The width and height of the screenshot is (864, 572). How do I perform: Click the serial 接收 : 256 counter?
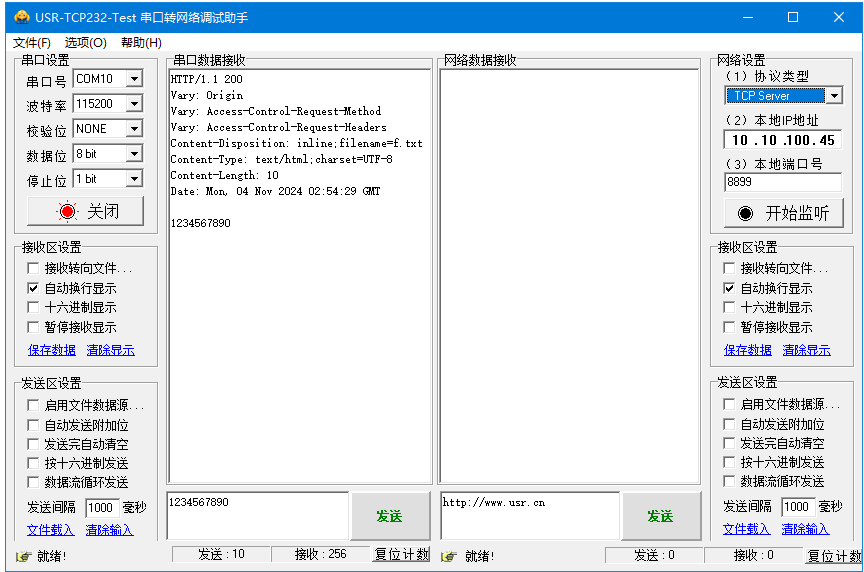click(x=321, y=554)
